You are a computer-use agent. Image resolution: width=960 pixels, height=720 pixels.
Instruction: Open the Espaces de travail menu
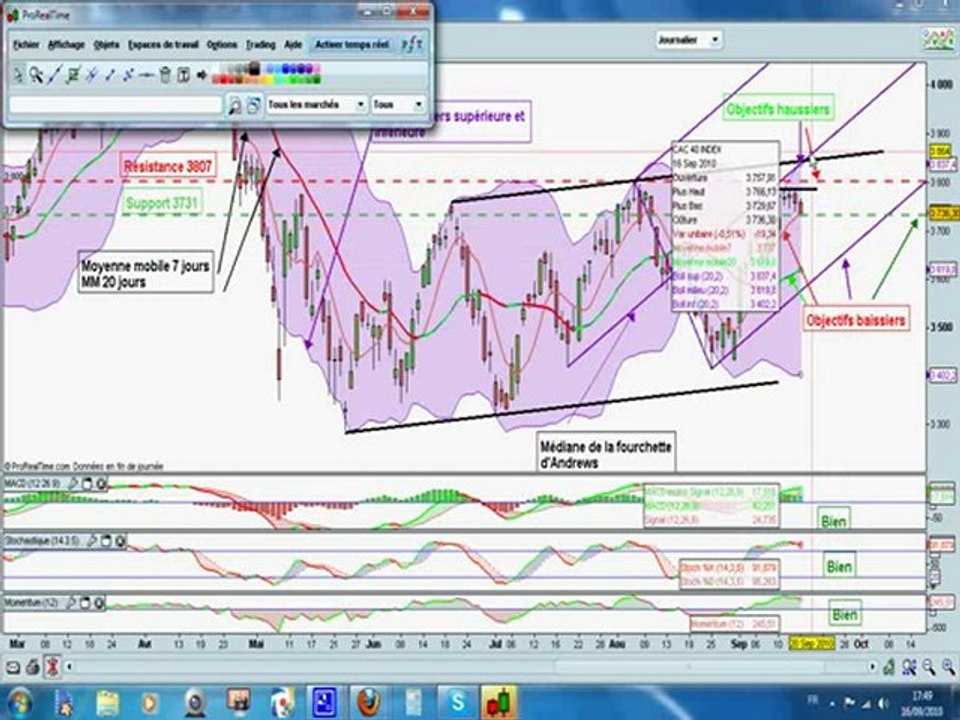coord(163,45)
